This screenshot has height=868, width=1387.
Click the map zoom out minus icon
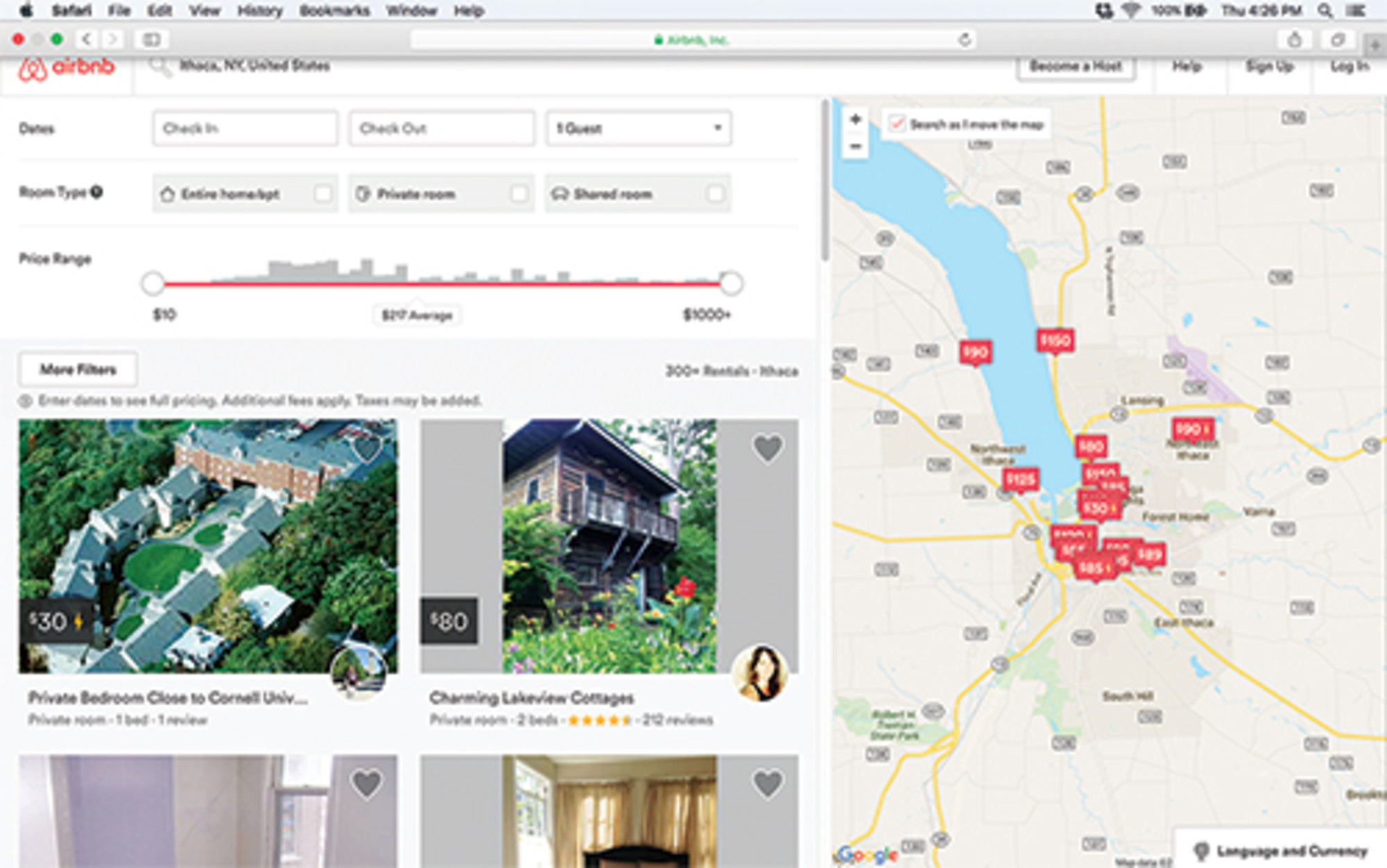pyautogui.click(x=856, y=146)
